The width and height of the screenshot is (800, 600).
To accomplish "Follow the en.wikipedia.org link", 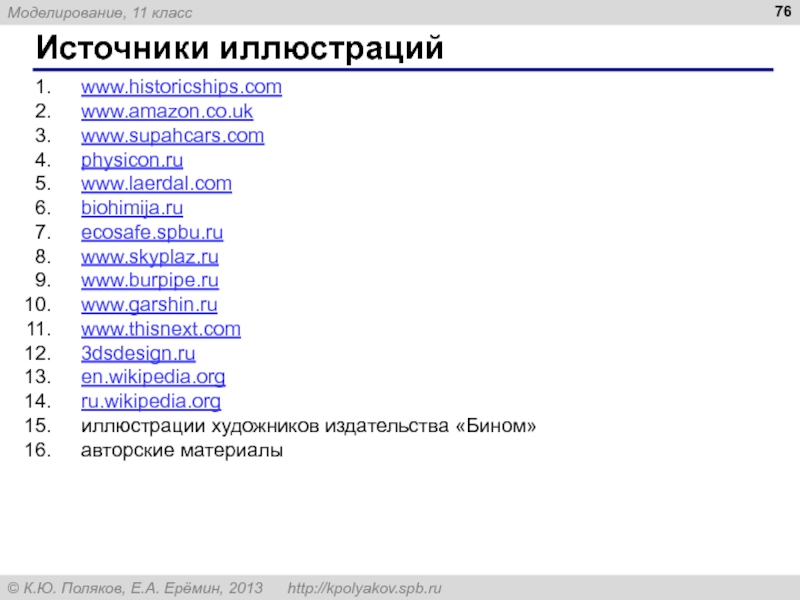I will (x=153, y=377).
